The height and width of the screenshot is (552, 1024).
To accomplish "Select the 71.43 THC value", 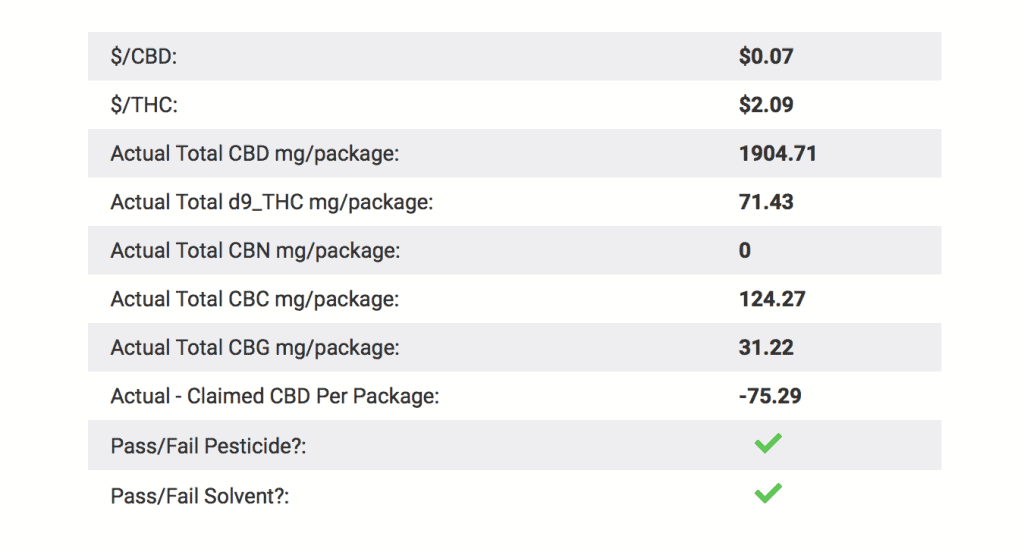I will click(766, 202).
